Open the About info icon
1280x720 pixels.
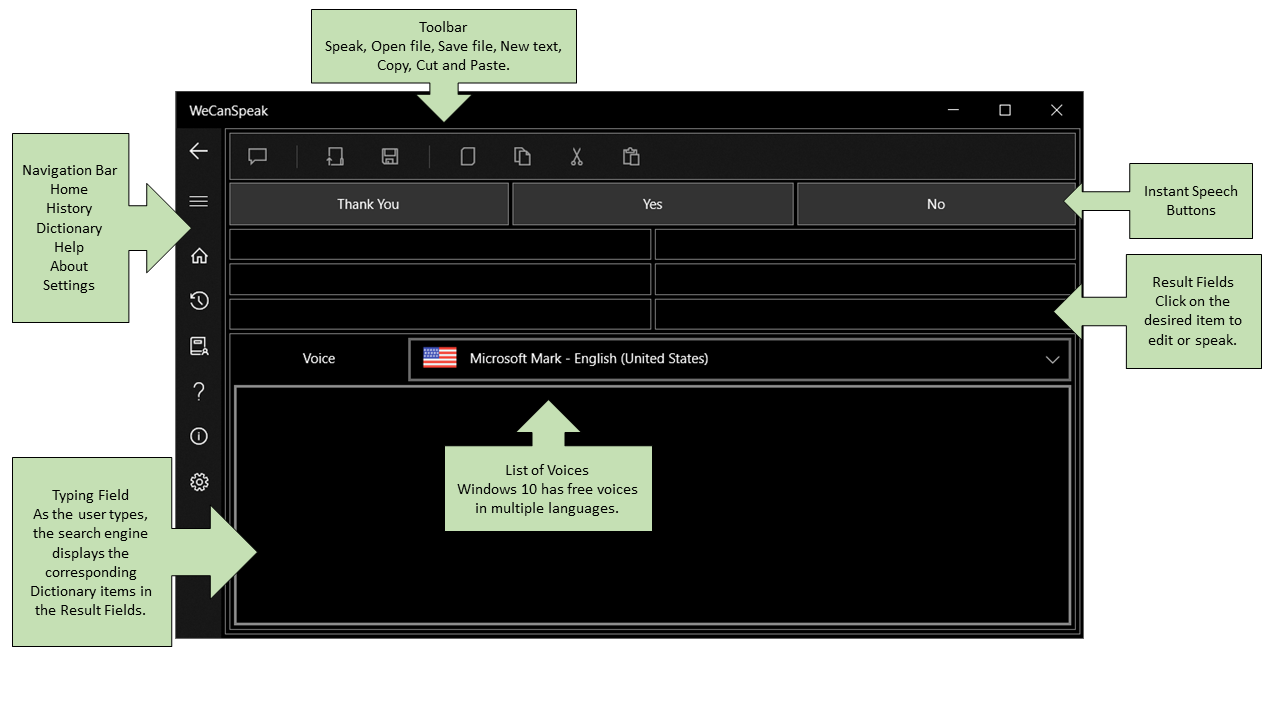tap(199, 436)
